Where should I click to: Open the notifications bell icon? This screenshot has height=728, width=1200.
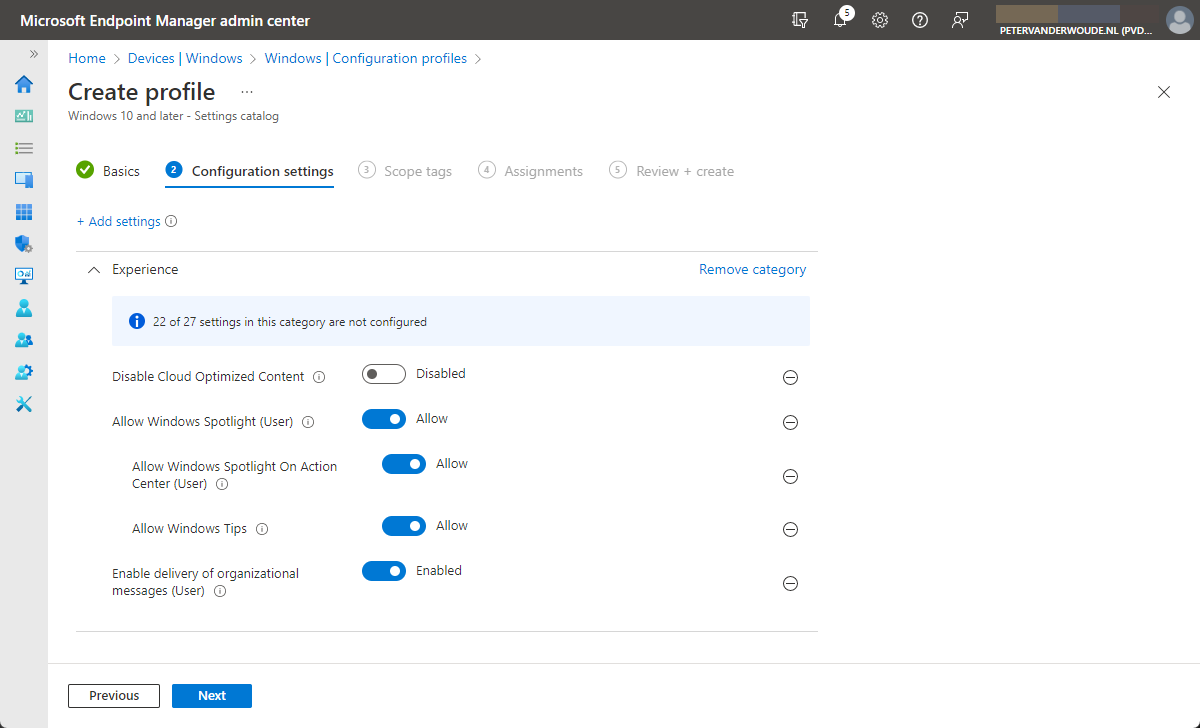(x=840, y=20)
